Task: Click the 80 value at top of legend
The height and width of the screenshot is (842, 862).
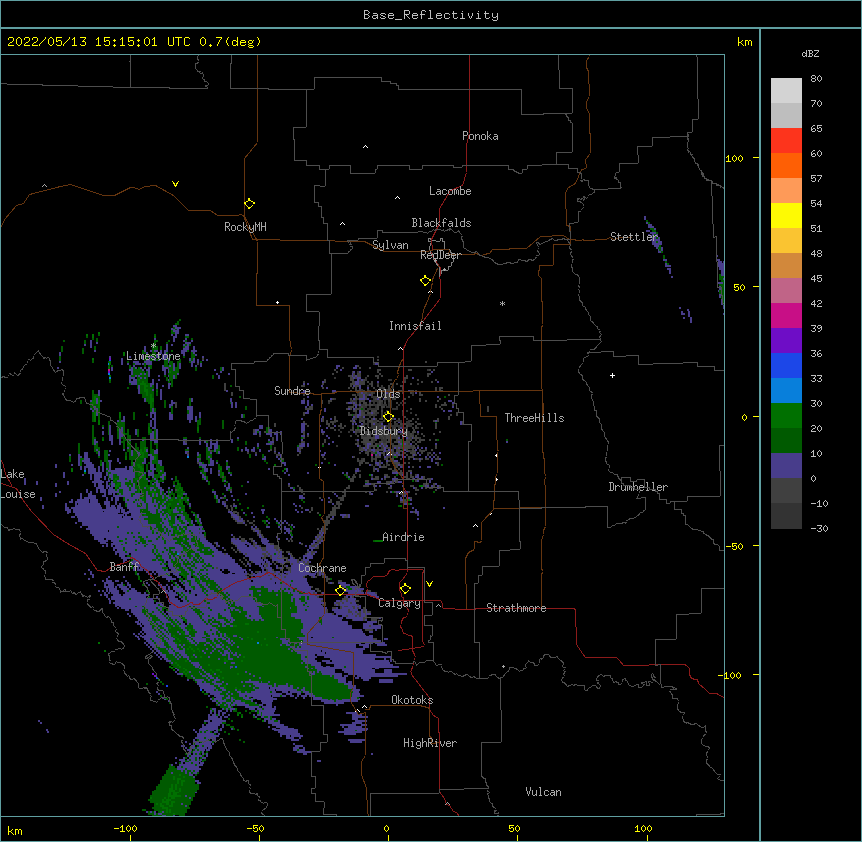Action: click(x=816, y=79)
